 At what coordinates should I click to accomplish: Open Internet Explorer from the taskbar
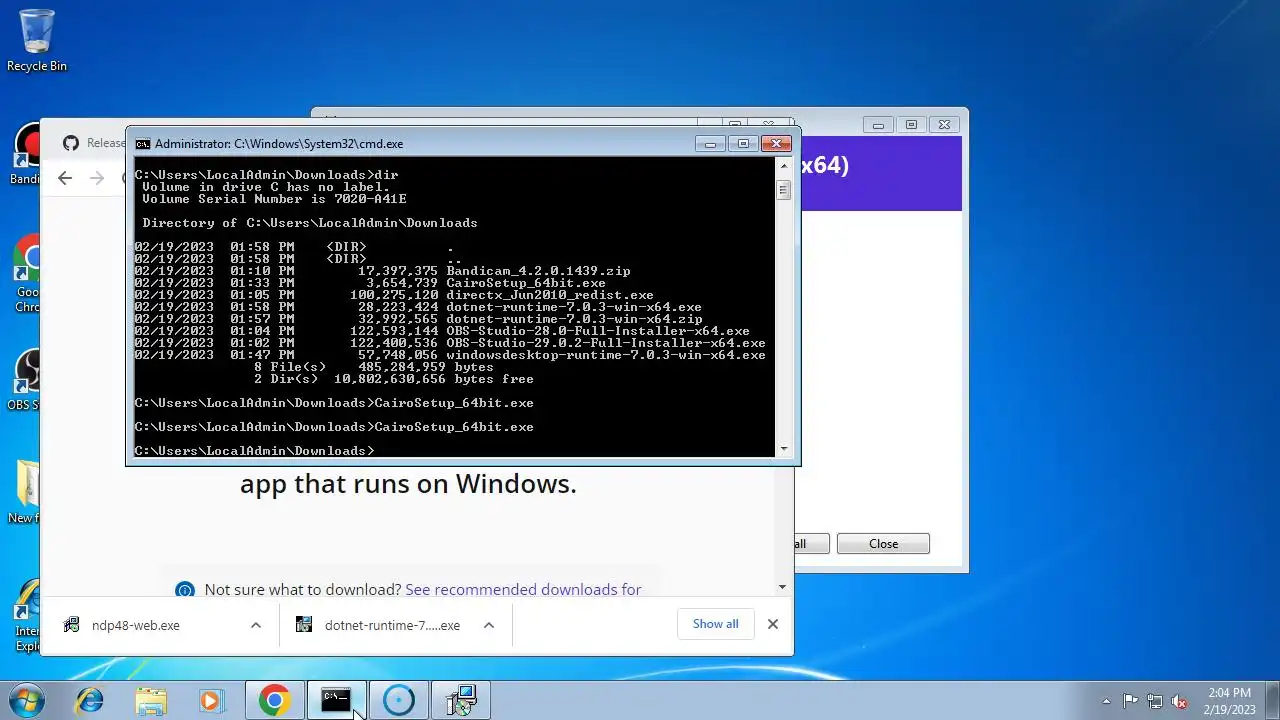(90, 700)
